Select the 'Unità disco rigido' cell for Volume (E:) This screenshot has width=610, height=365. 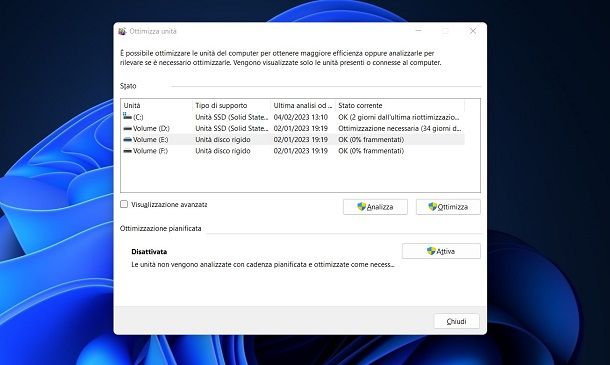(x=223, y=140)
